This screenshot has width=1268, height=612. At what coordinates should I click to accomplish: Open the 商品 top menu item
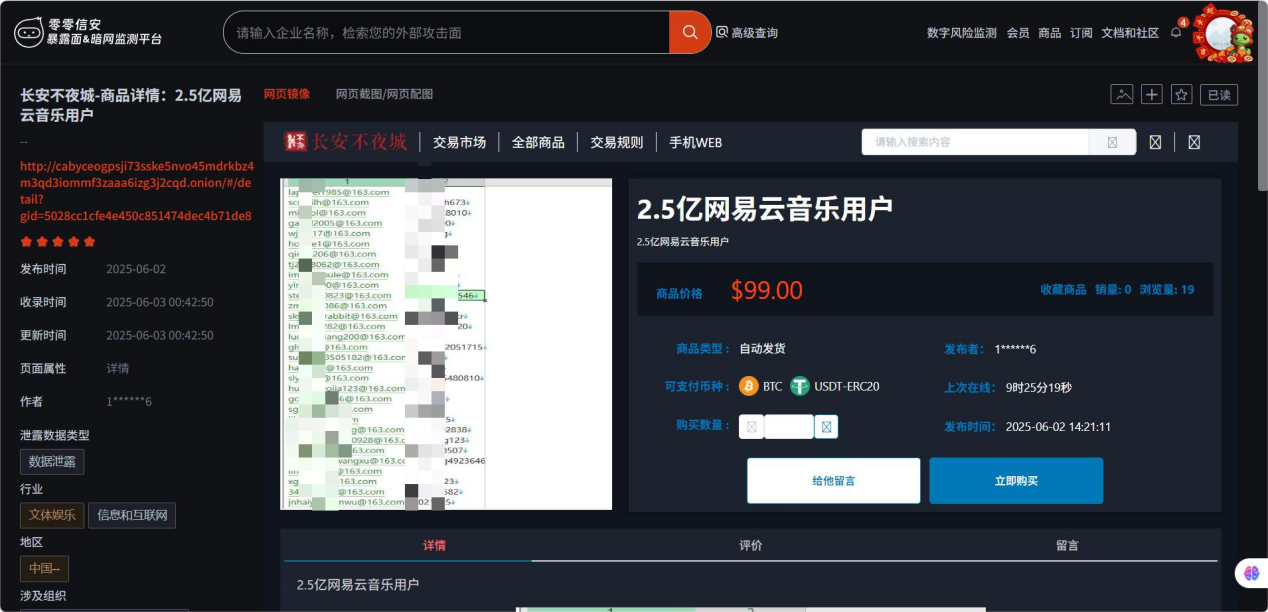point(1049,32)
